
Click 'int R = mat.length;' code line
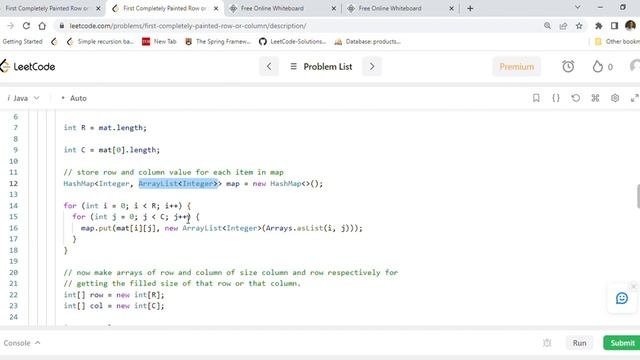coord(105,128)
